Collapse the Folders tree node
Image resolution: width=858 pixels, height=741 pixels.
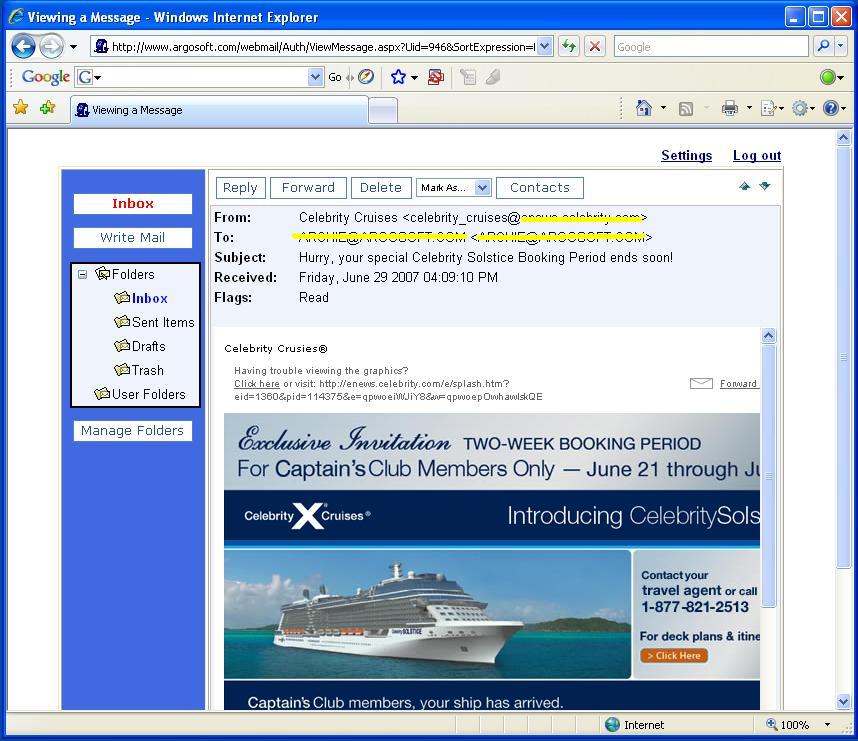point(82,274)
